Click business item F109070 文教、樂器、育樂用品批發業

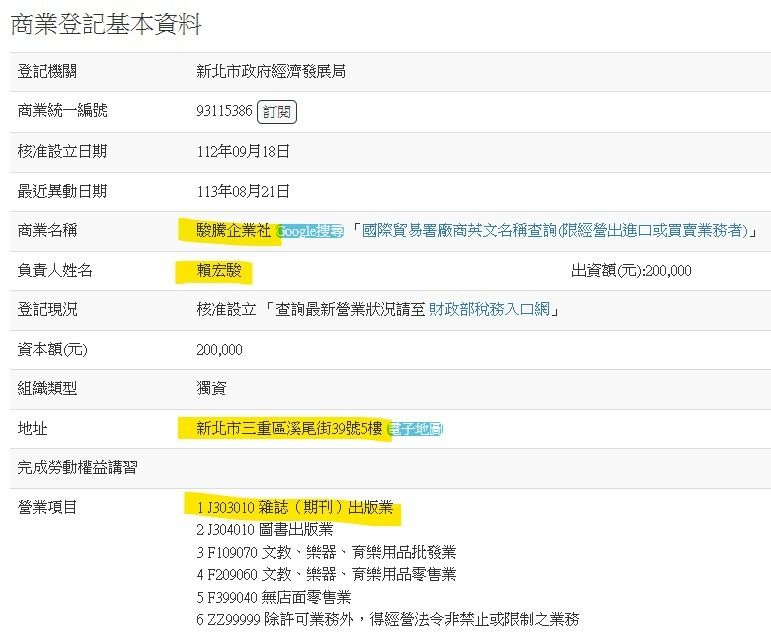pyautogui.click(x=326, y=552)
